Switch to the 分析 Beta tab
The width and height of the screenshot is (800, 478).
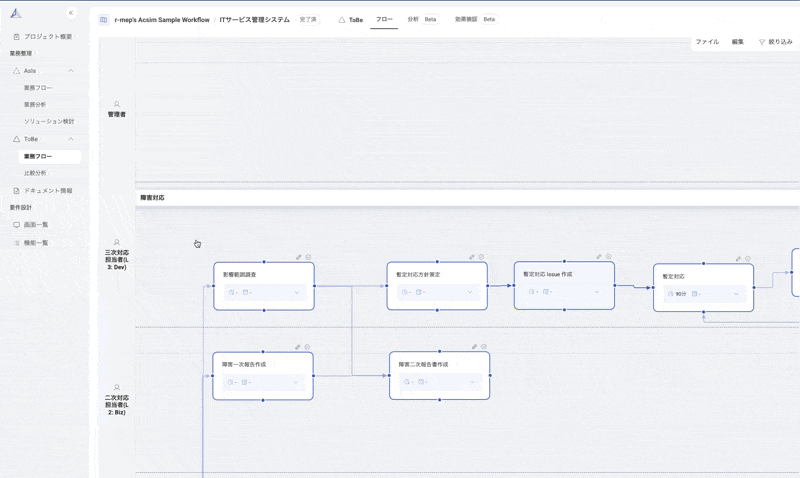point(422,19)
